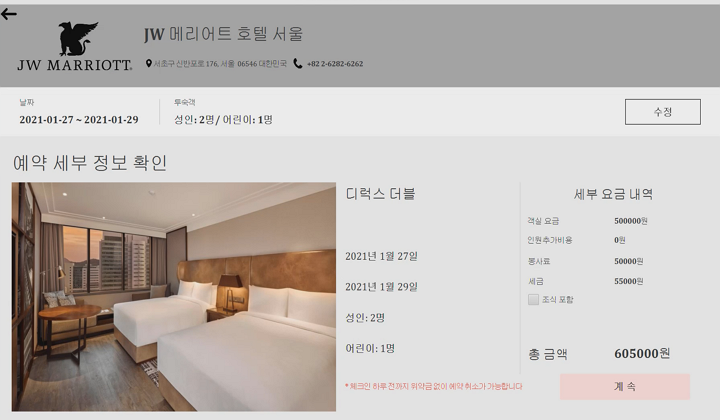The image size is (720, 420).
Task: Click the JW Marriott griffin logo
Action: coord(78,39)
